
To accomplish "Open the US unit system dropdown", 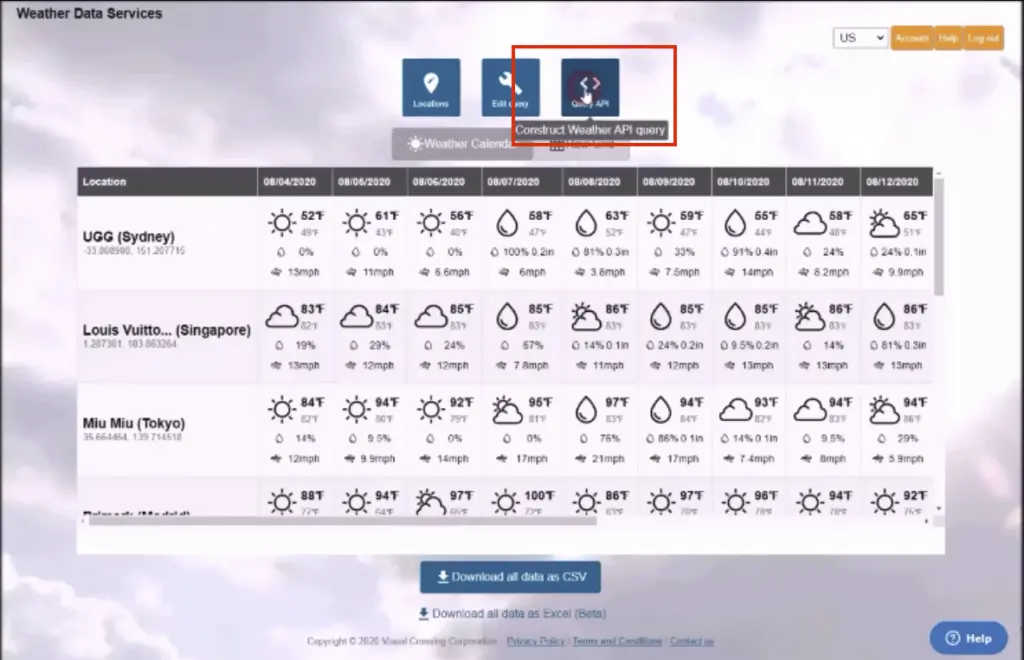I will (860, 38).
